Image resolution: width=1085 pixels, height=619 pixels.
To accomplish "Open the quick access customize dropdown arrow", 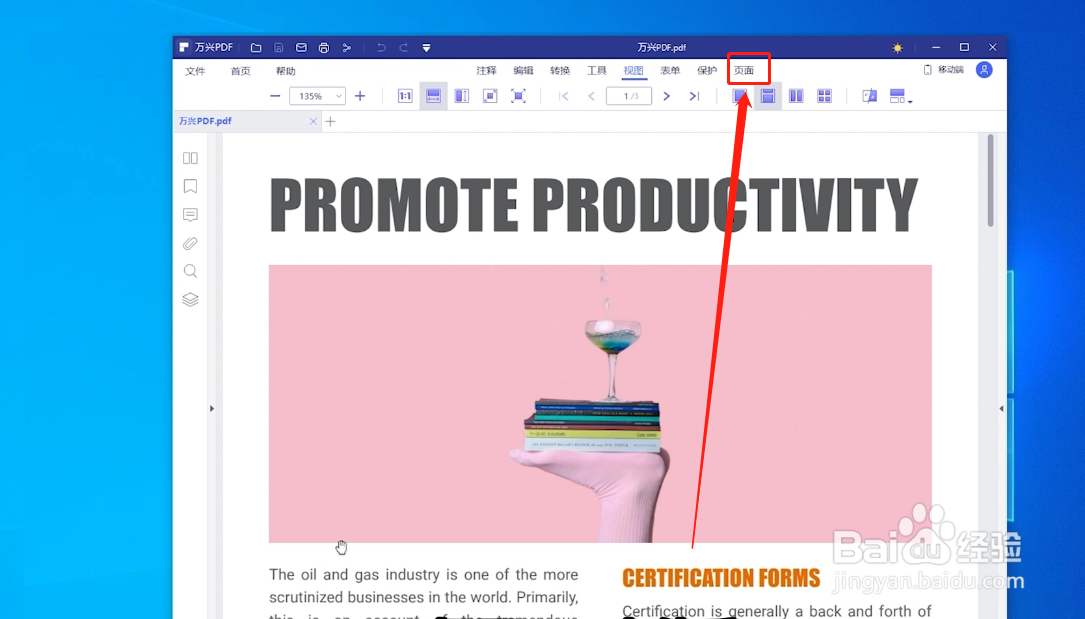I will [x=426, y=48].
